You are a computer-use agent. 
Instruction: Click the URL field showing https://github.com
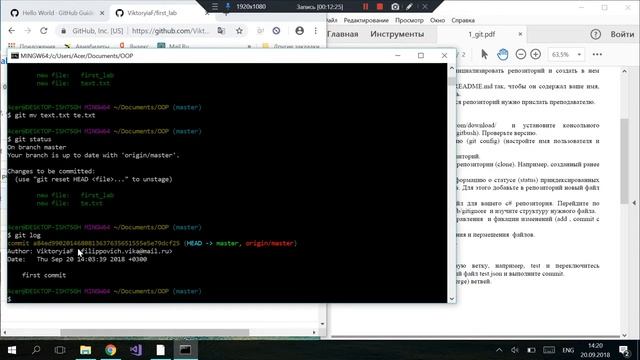(171, 31)
